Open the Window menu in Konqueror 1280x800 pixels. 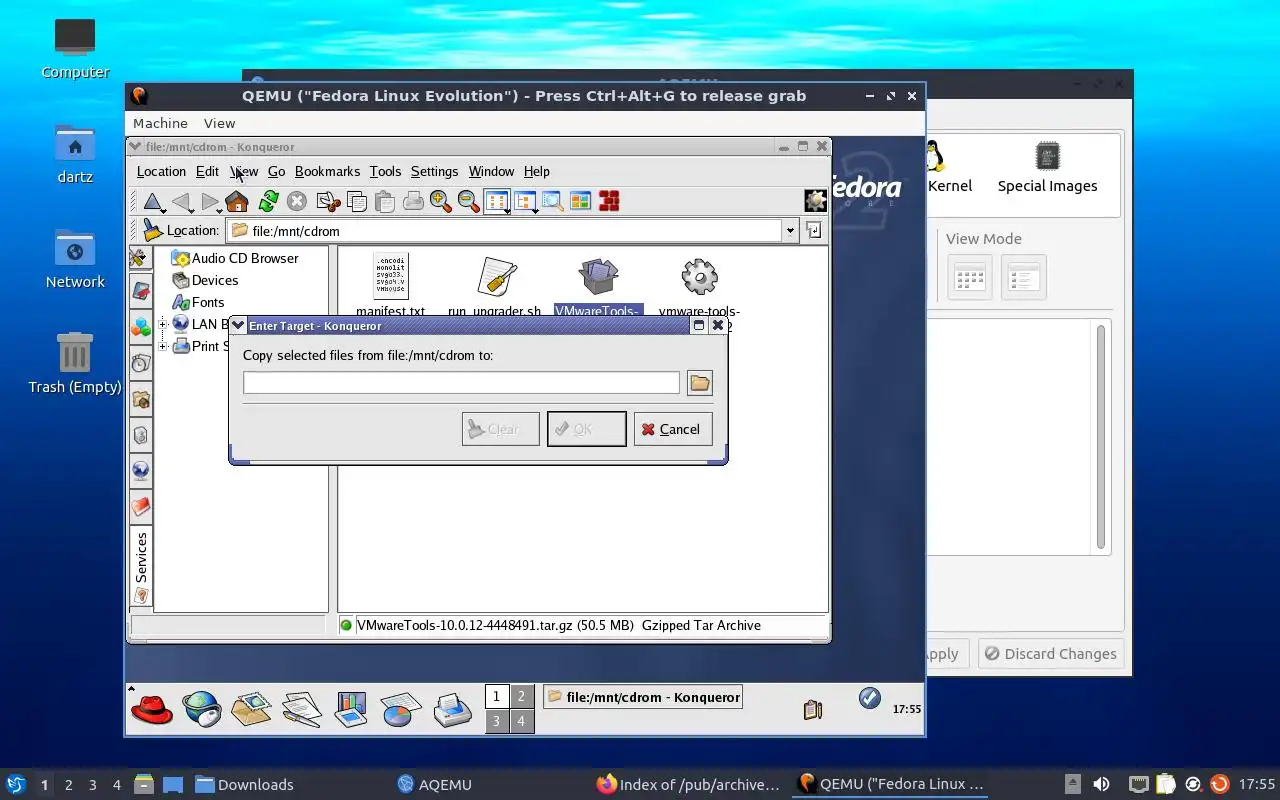tap(491, 172)
